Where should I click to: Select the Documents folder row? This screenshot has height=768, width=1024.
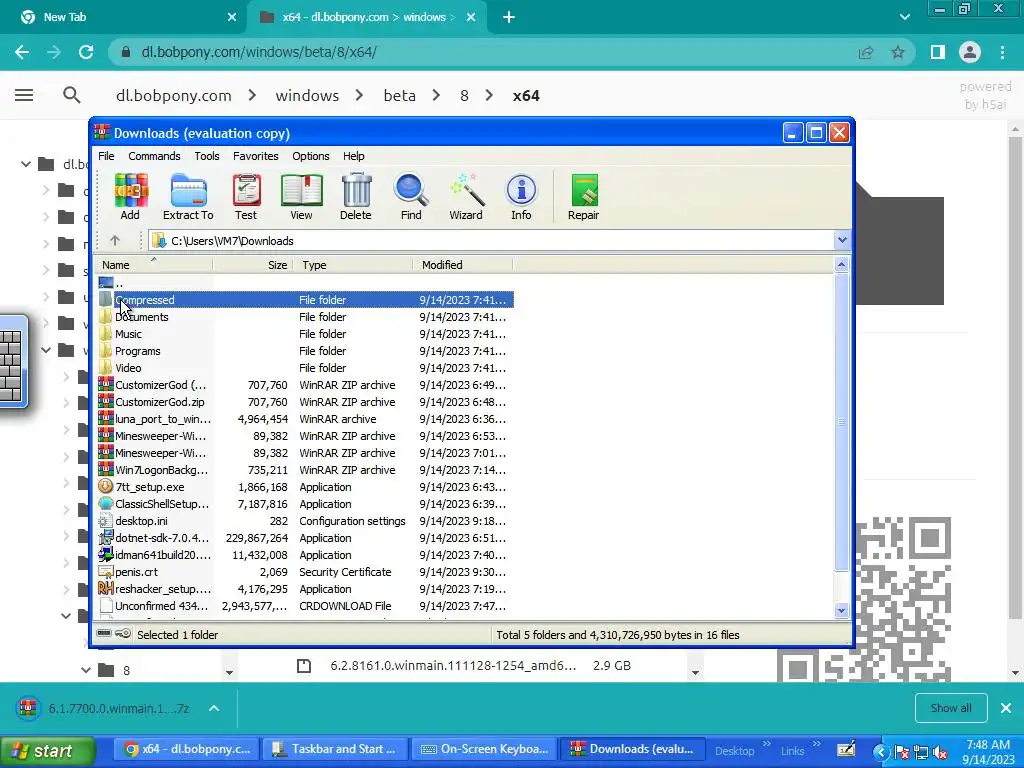pyautogui.click(x=304, y=317)
